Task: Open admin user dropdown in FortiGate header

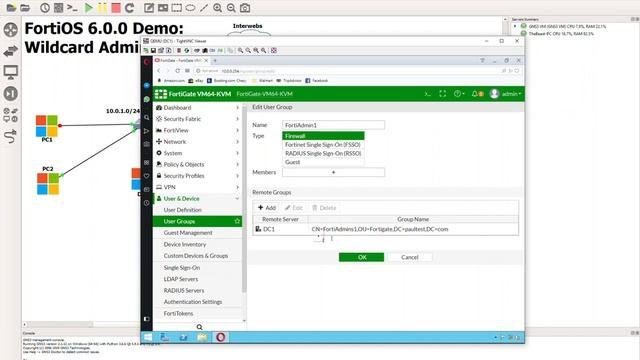Action: pos(506,94)
